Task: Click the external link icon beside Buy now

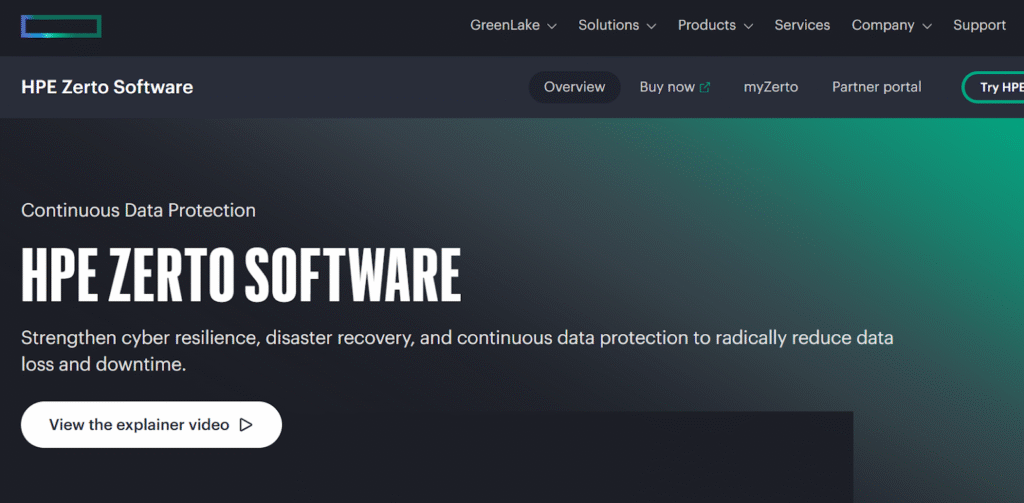Action: click(705, 88)
